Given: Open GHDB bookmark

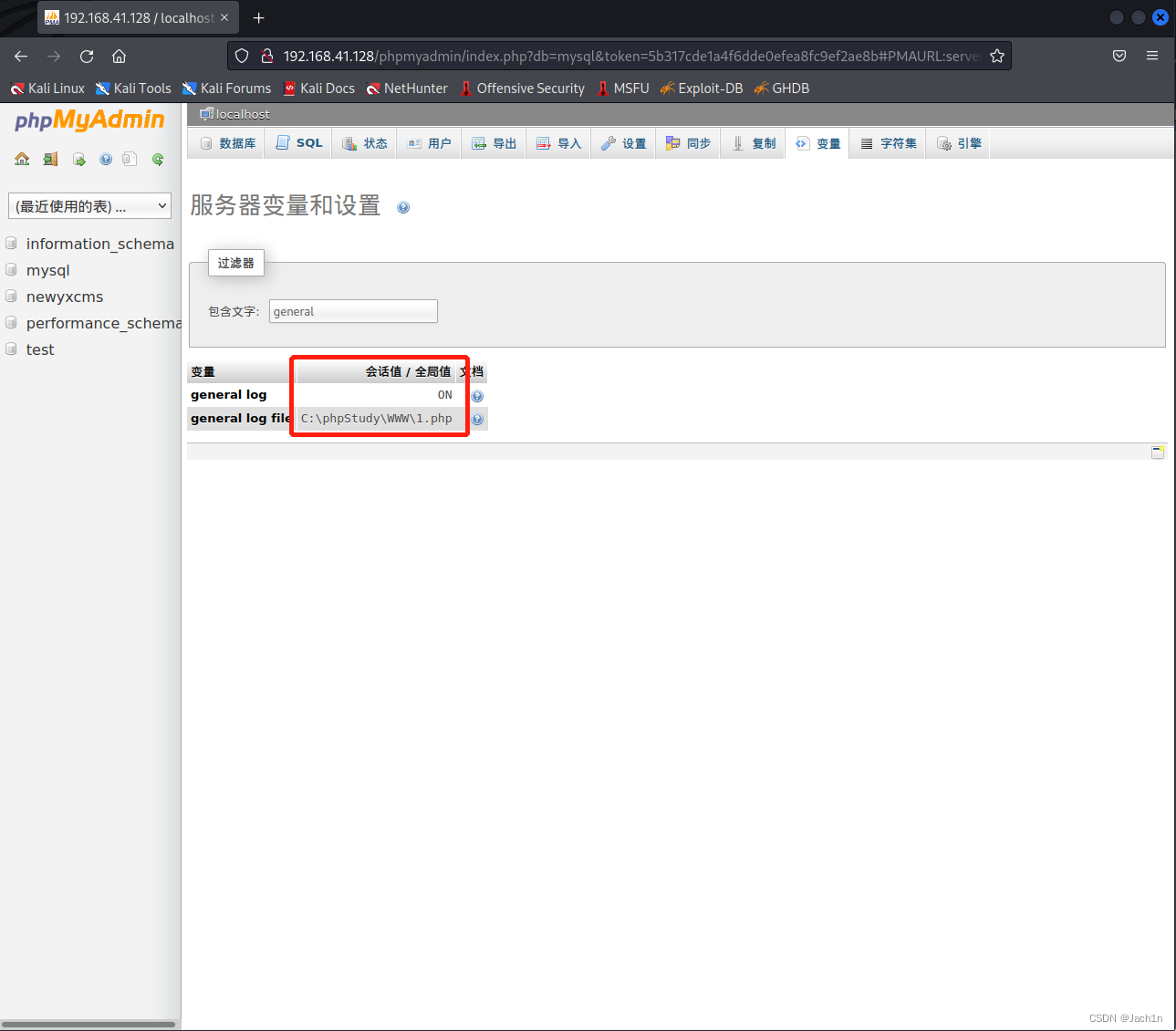Looking at the screenshot, I should tap(781, 89).
